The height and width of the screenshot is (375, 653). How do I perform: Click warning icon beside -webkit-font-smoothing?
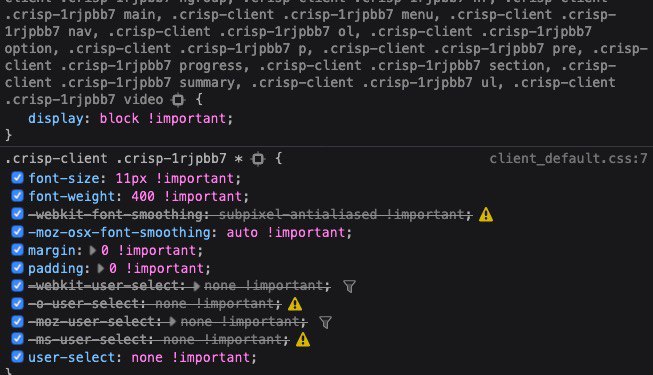pos(486,215)
